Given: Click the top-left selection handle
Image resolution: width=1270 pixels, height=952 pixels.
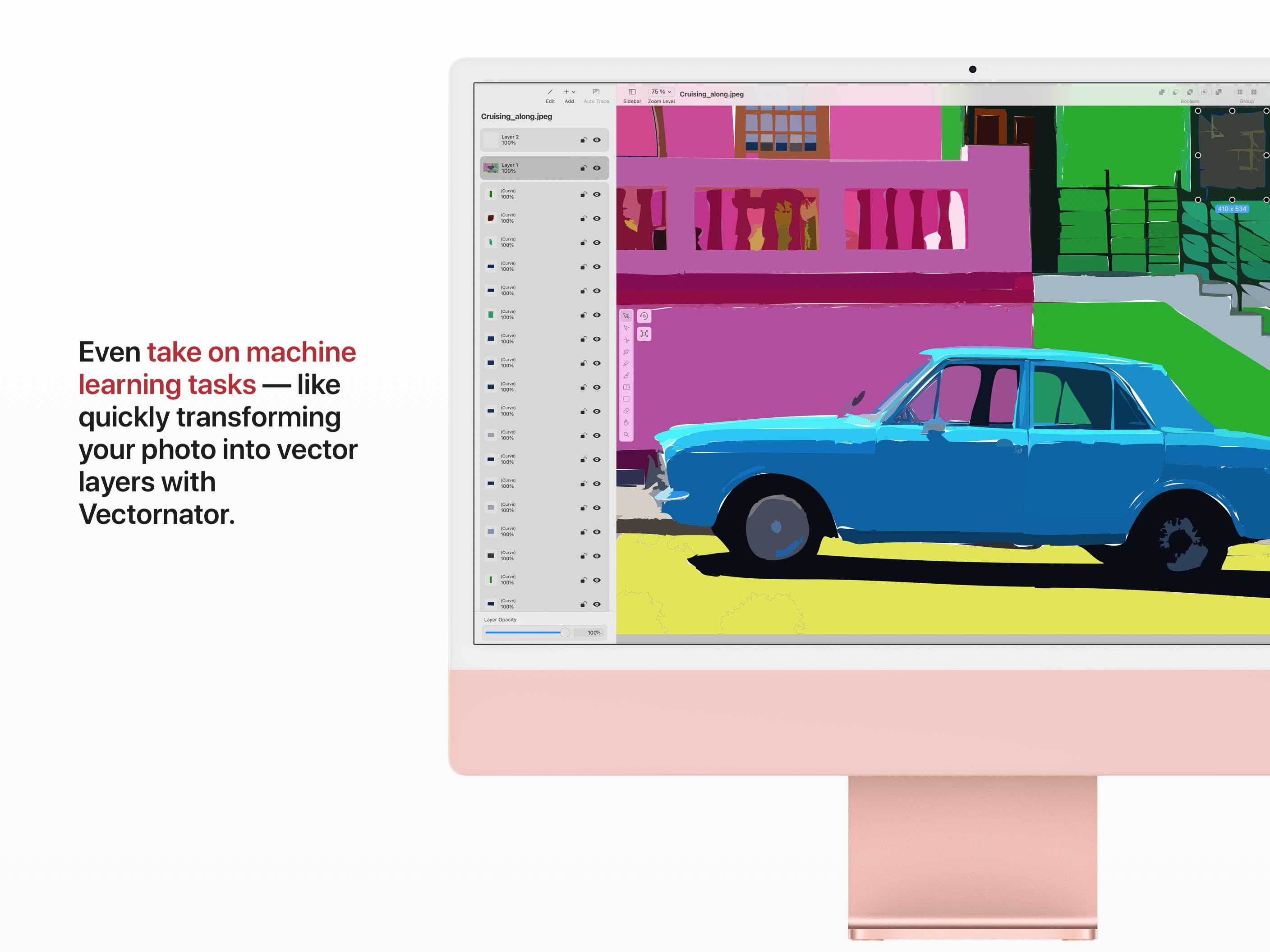Looking at the screenshot, I should (1198, 111).
